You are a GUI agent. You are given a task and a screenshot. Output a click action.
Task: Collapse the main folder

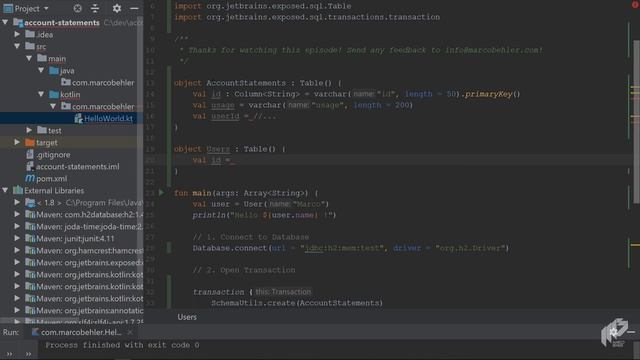click(29, 58)
